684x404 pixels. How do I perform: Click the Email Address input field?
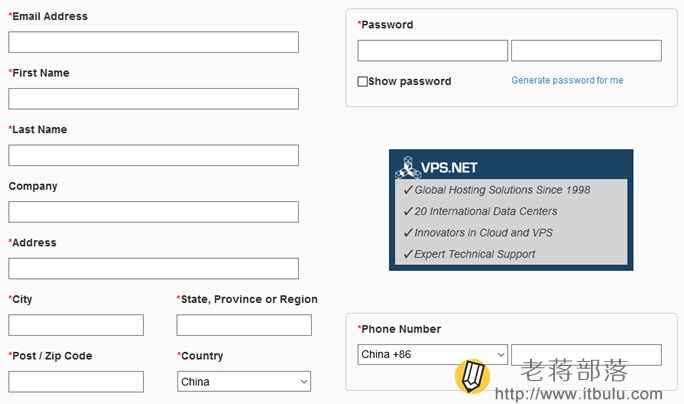tap(154, 42)
